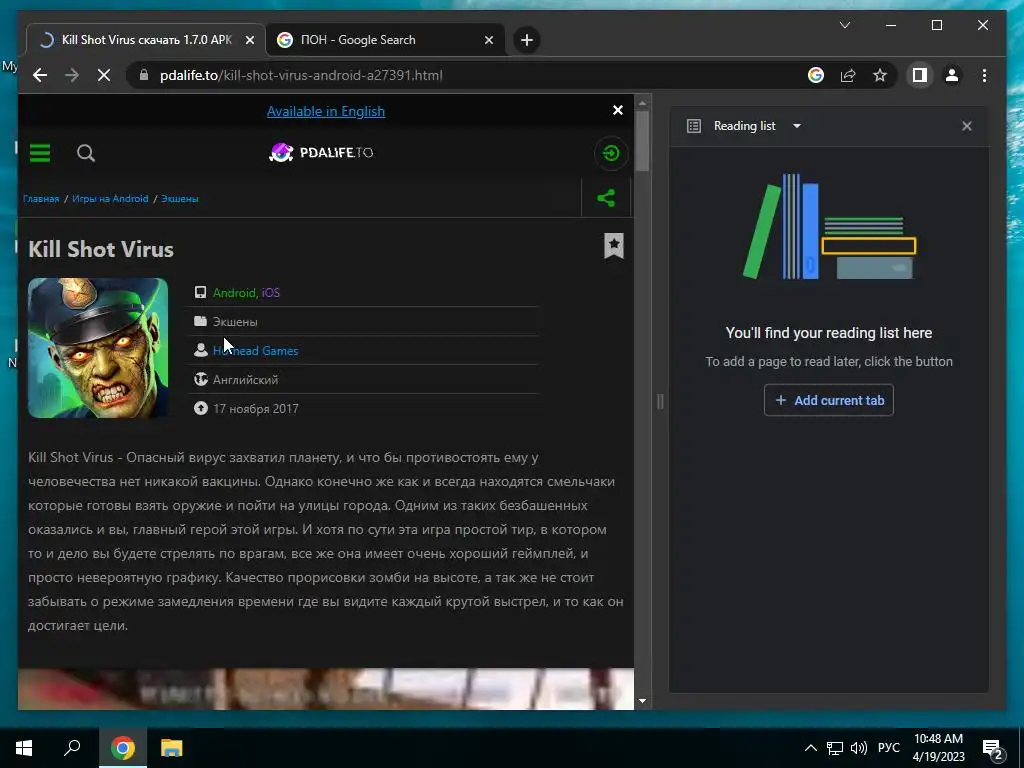Open the notification center icon
Screen dimensions: 1024x768
(993, 749)
